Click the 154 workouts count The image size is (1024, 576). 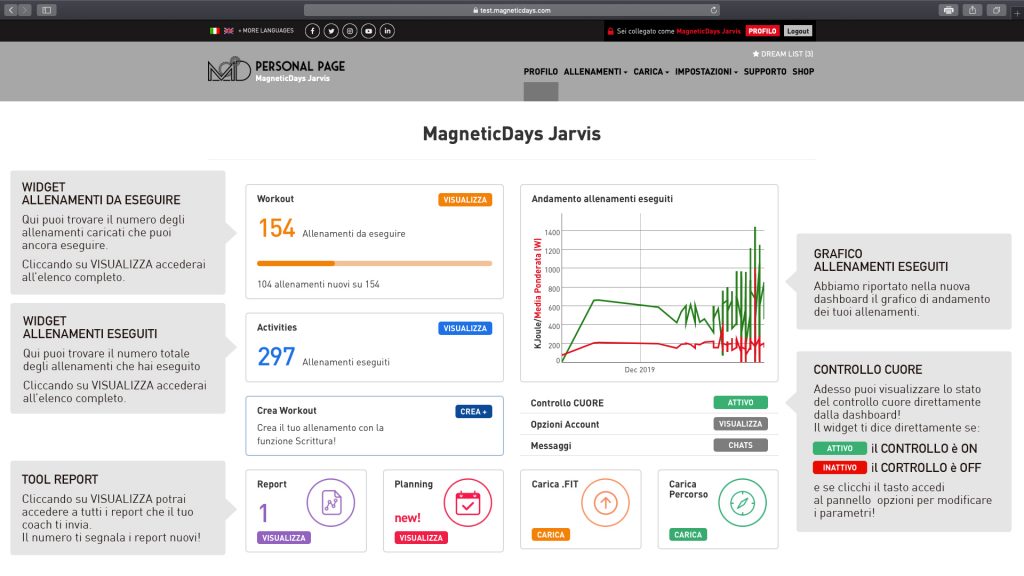point(276,229)
